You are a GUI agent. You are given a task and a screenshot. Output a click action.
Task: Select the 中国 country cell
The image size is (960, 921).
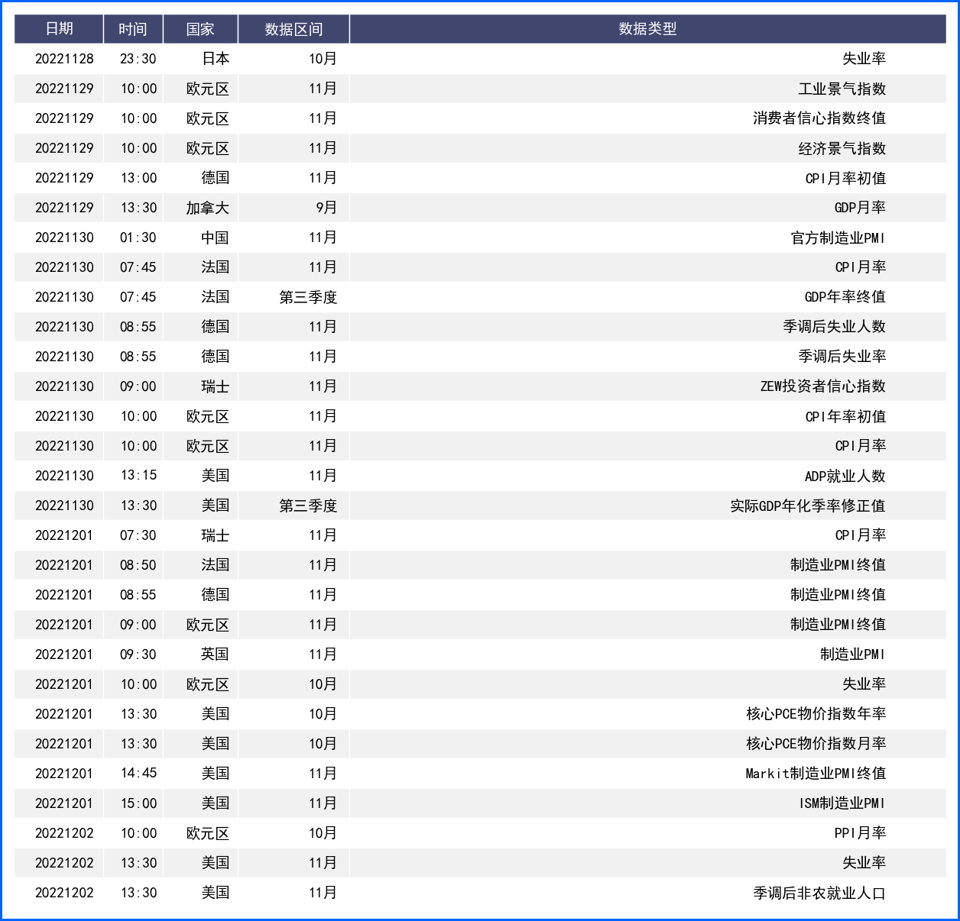coord(215,238)
